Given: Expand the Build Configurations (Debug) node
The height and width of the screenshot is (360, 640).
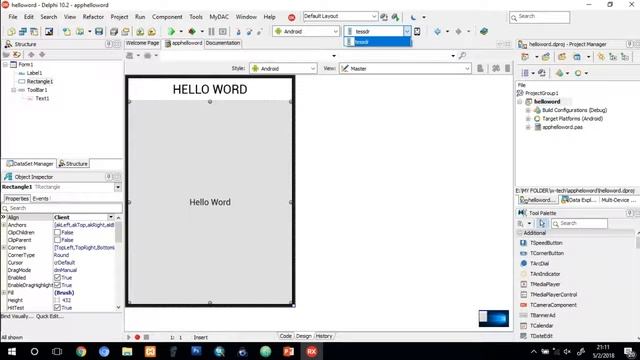Looking at the screenshot, I should pyautogui.click(x=528, y=110).
